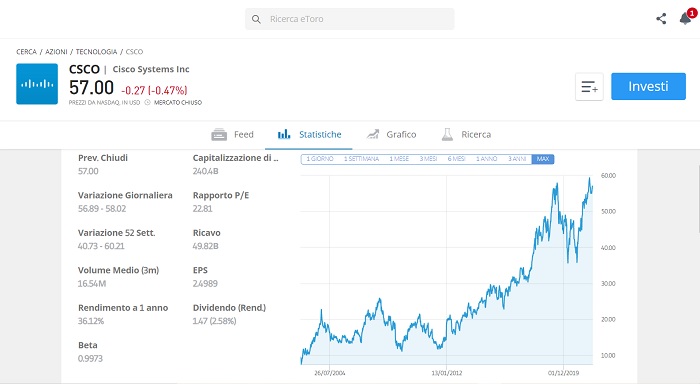Select 3 MESI chart range
This screenshot has height=384, width=700.
tap(428, 159)
